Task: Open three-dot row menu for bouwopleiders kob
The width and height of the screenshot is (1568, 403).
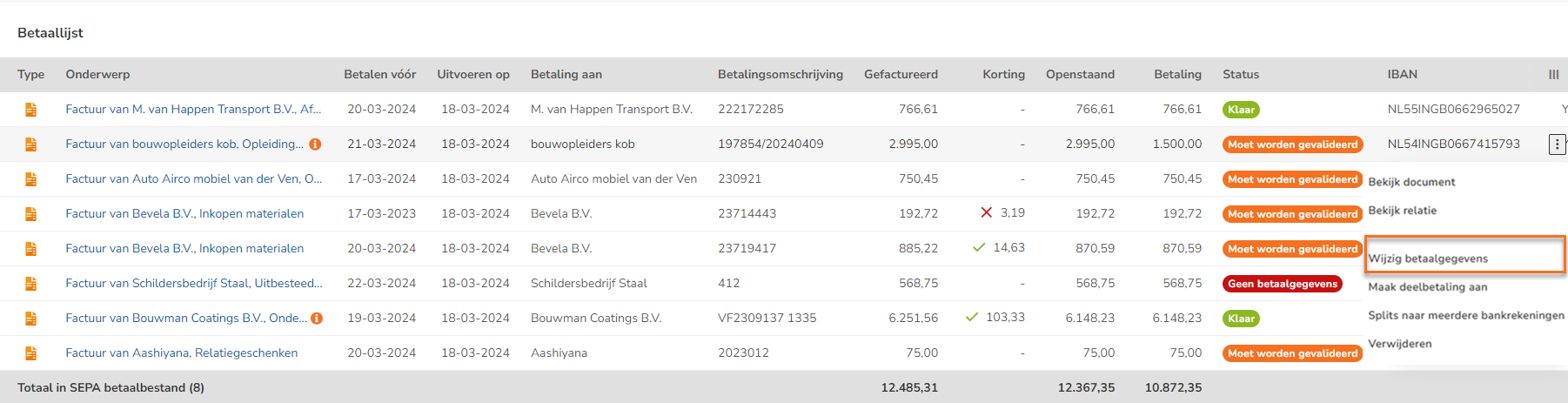Action: 1557,144
